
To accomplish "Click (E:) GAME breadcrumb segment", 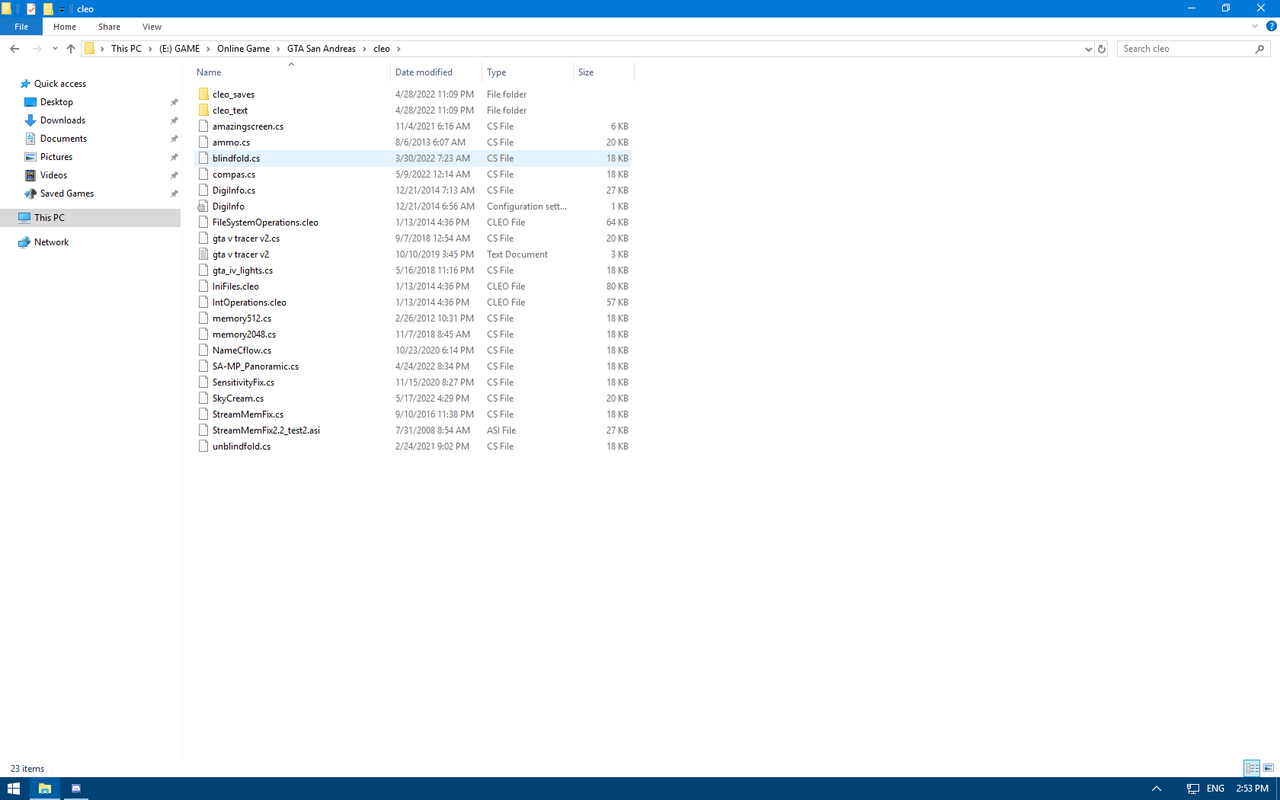I will point(179,48).
